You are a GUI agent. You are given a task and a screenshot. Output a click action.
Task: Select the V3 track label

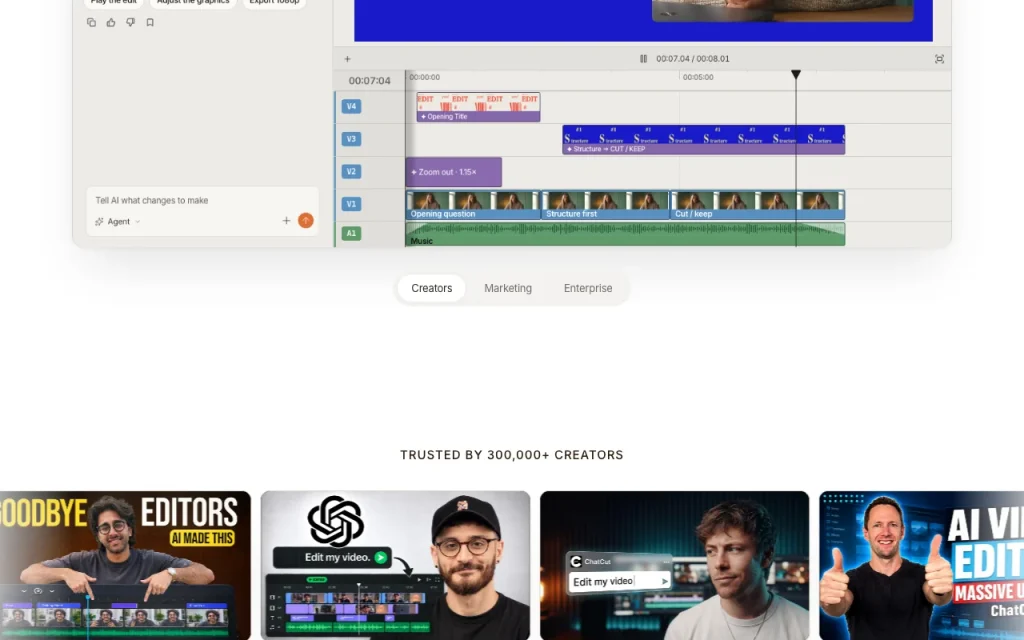pos(351,139)
